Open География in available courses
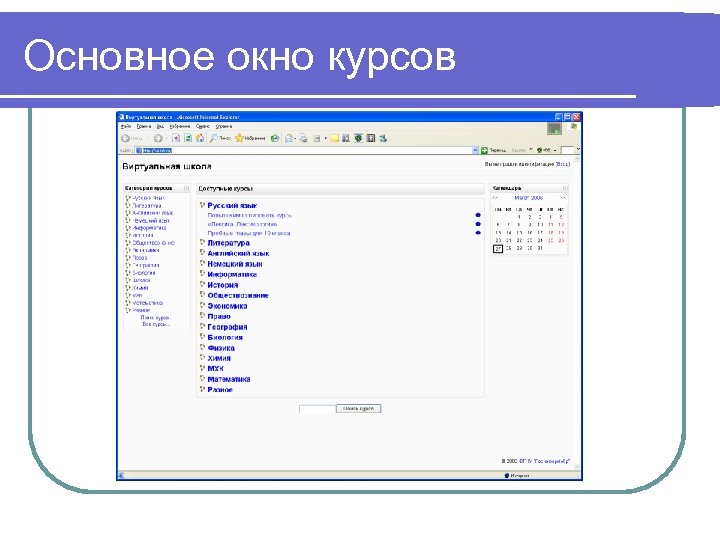Screen dimensions: 720x540 point(227,327)
